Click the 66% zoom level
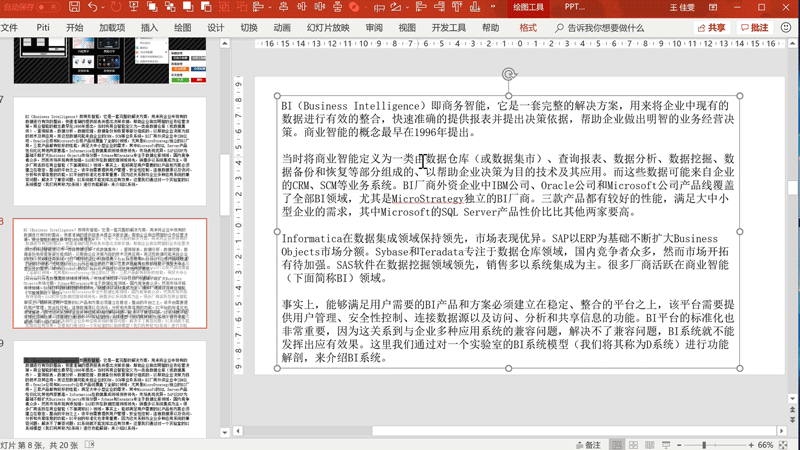 pos(765,445)
